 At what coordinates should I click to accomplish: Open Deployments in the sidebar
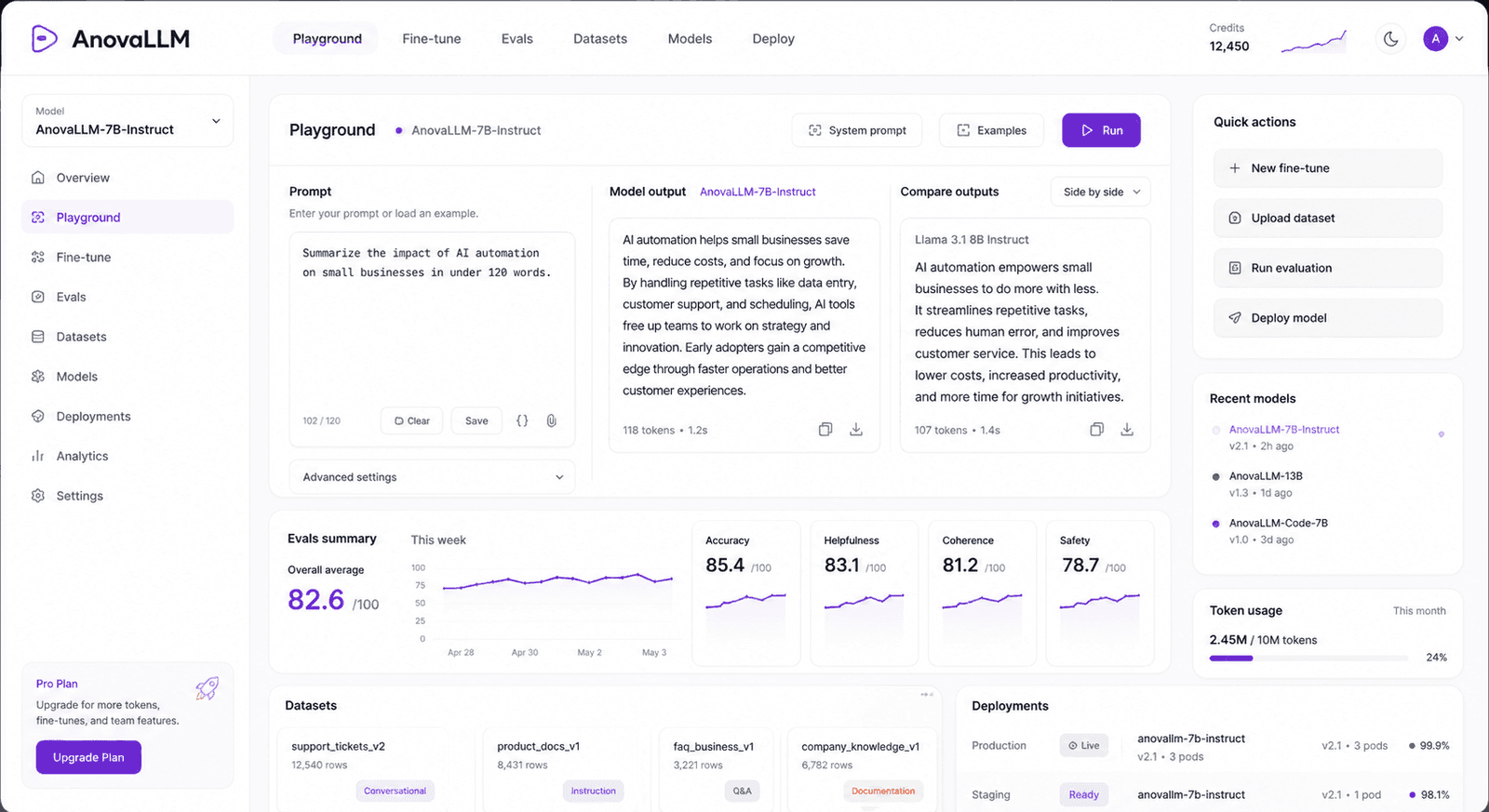coord(127,417)
